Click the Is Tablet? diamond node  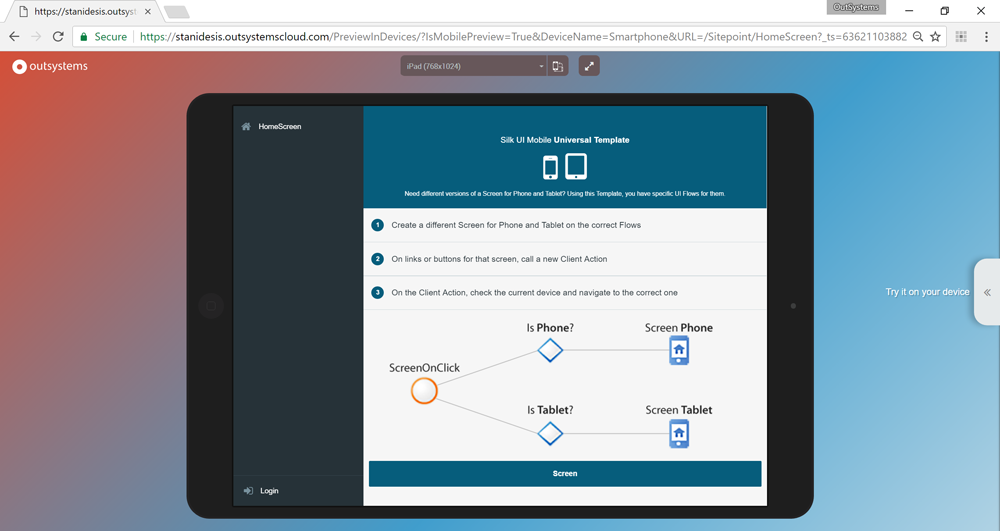pos(550,433)
